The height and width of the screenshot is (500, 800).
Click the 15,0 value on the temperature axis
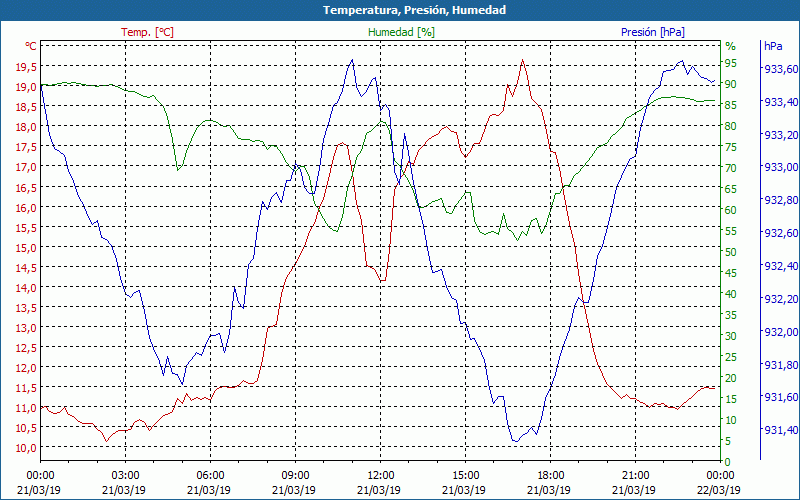24,247
